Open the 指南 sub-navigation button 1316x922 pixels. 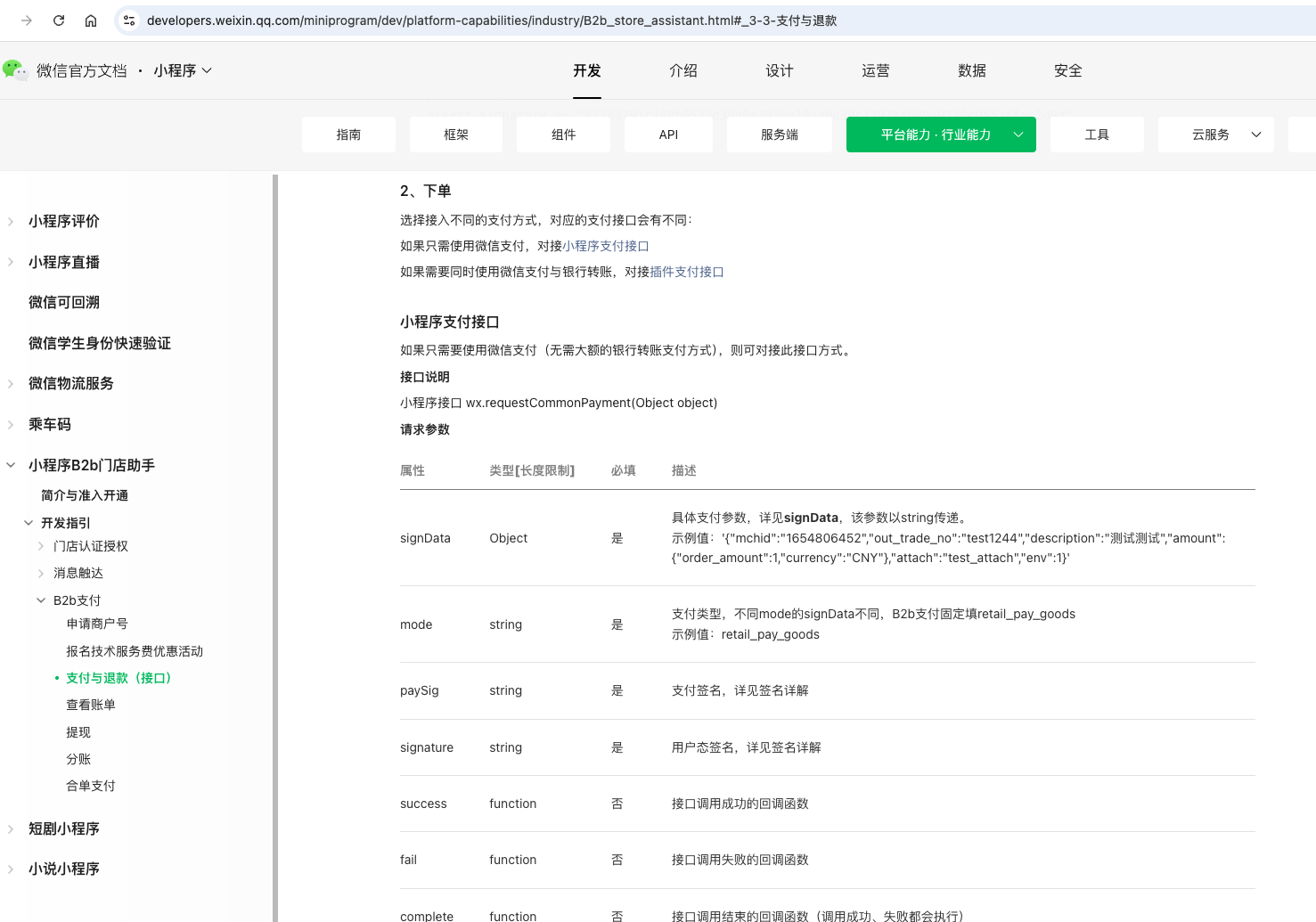[348, 135]
